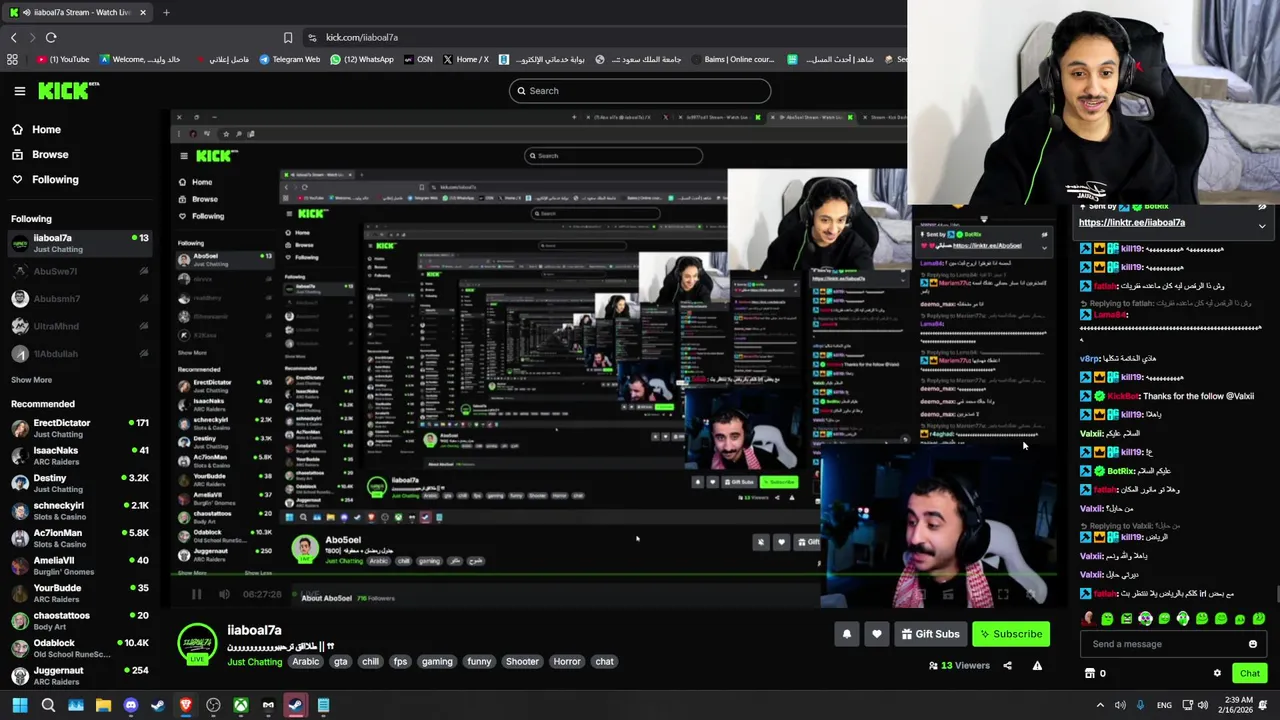
Task: Reload the page with browser refresh icon
Action: tap(51, 37)
